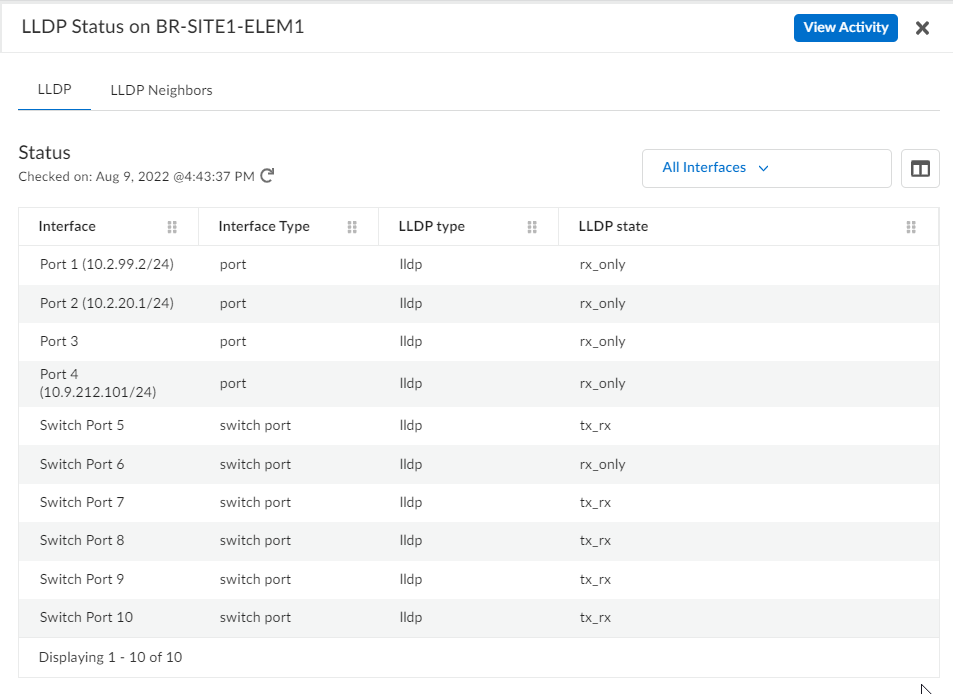Image resolution: width=953 pixels, height=694 pixels.
Task: Refresh the LLDP status check timestamp
Action: 265,175
